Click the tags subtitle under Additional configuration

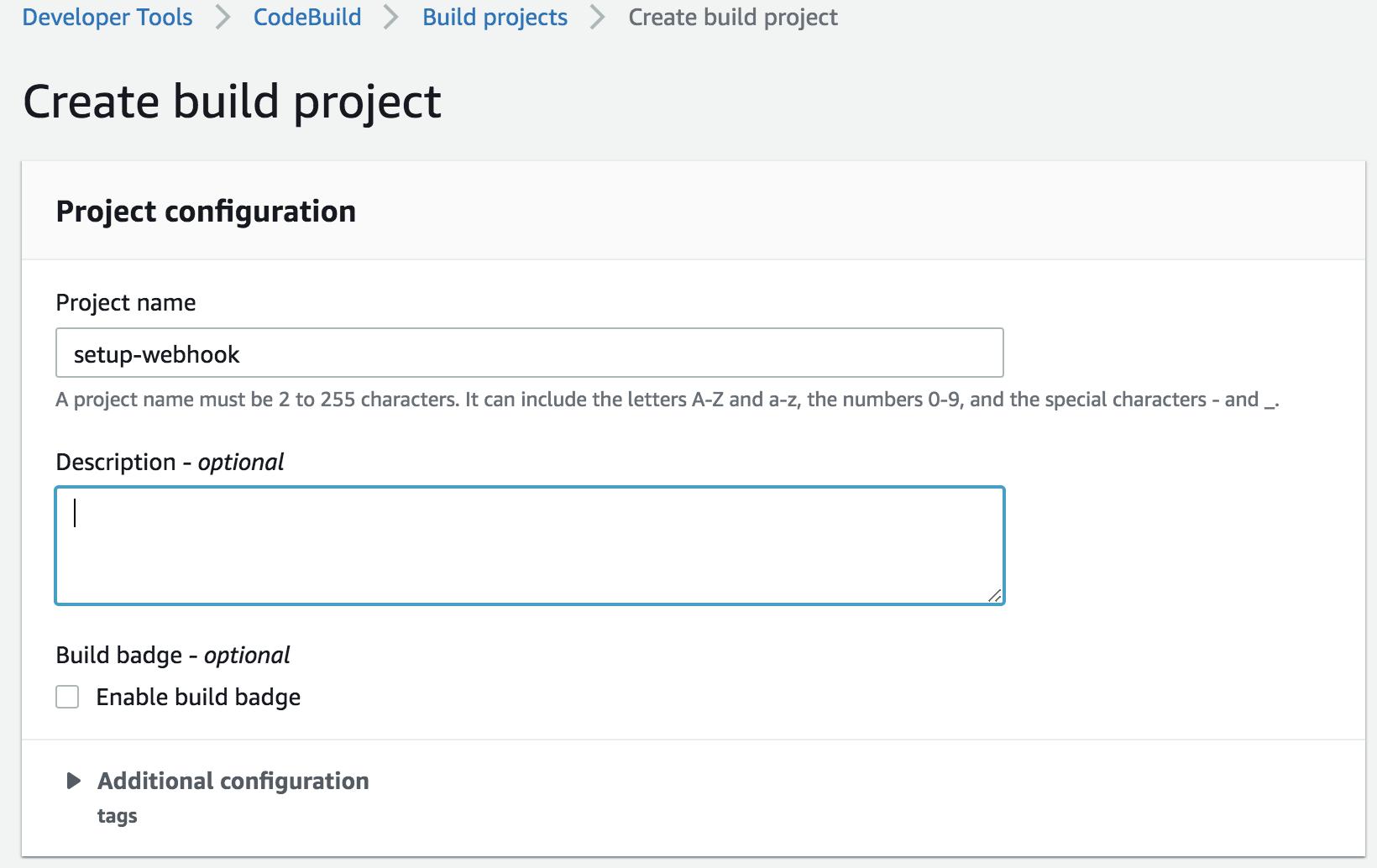pos(117,816)
